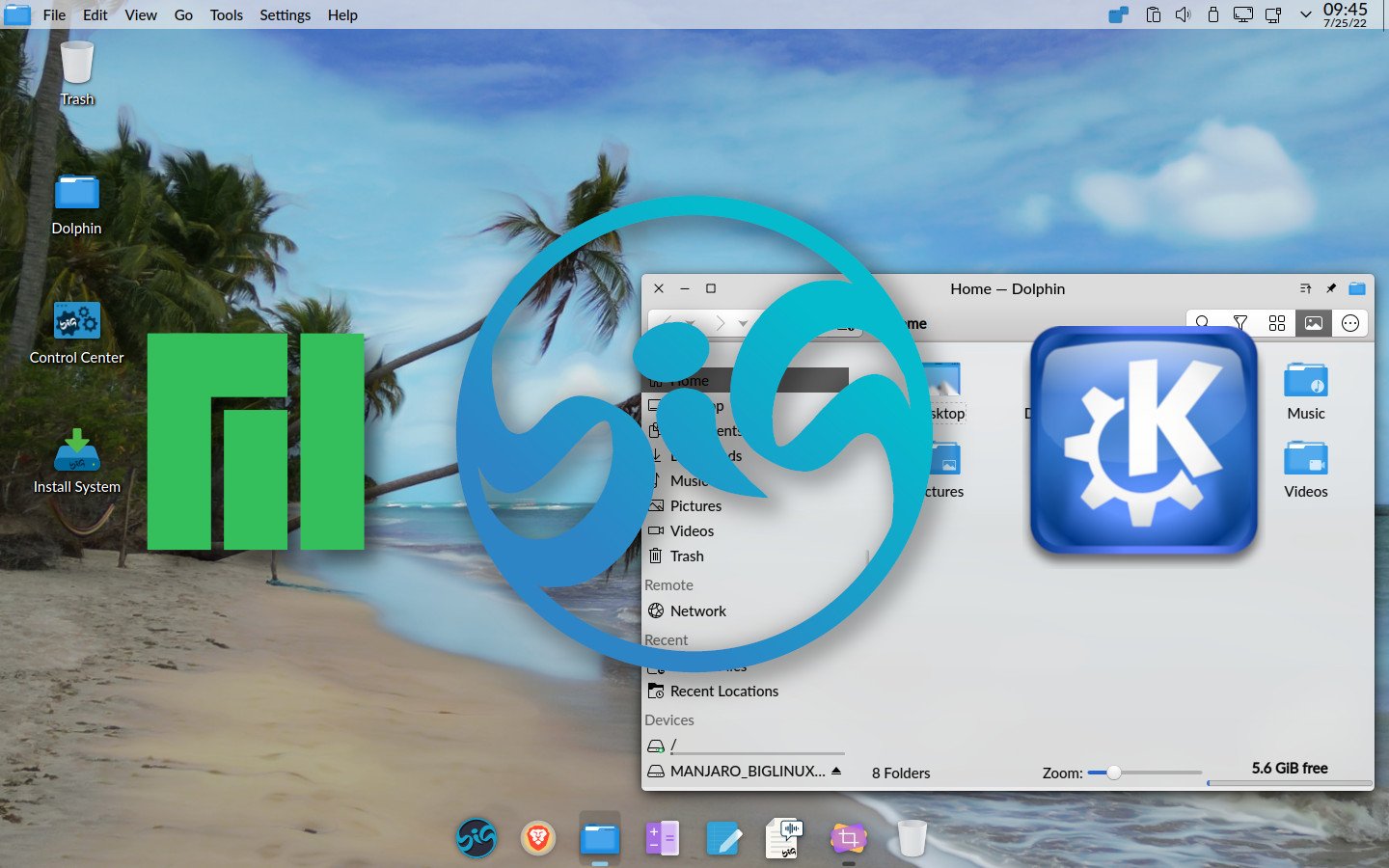Launch the Control Center desktop icon
1389x868 pixels.
(77, 333)
